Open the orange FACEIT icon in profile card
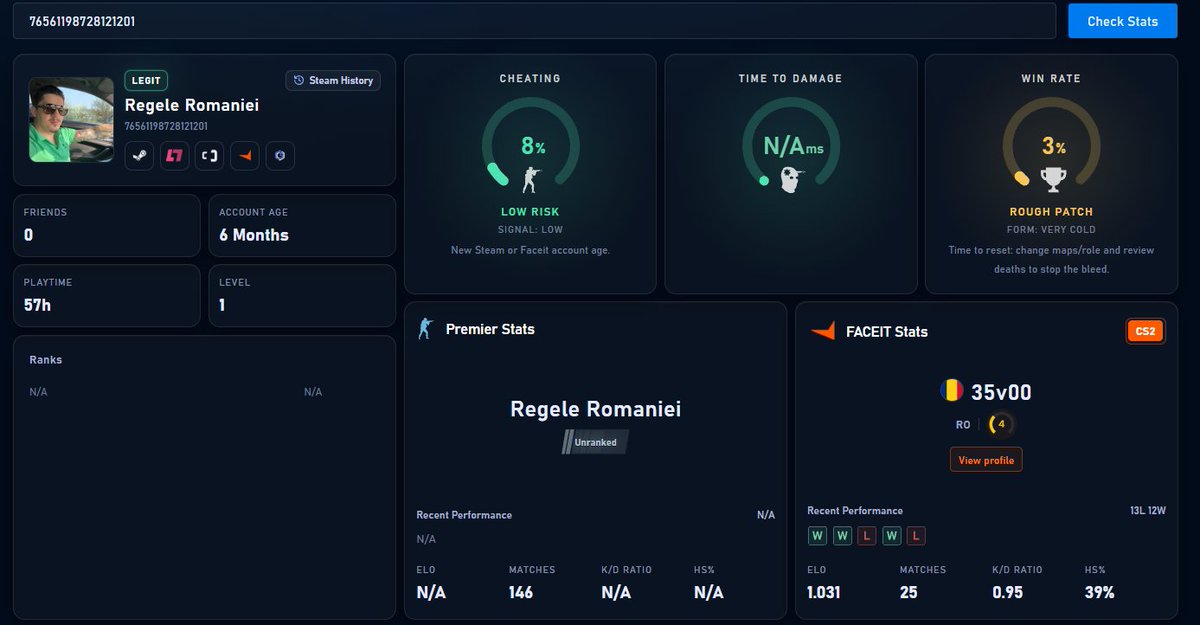The image size is (1200, 625). point(245,156)
